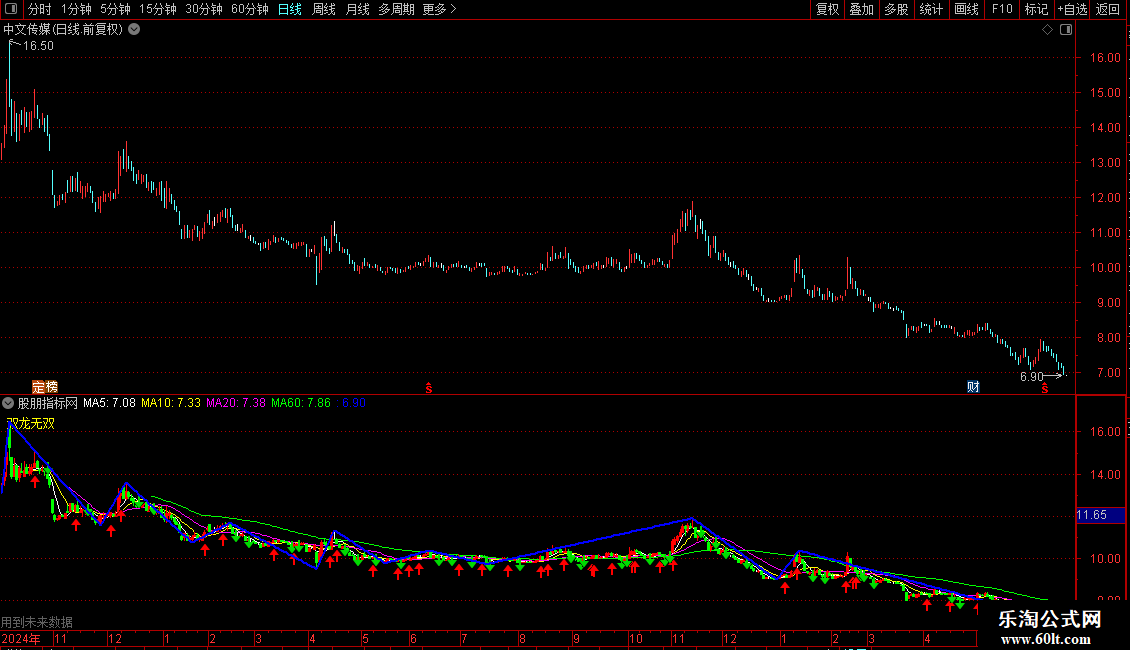
Task: Click the 财 financial marker icon
Action: pyautogui.click(x=973, y=387)
